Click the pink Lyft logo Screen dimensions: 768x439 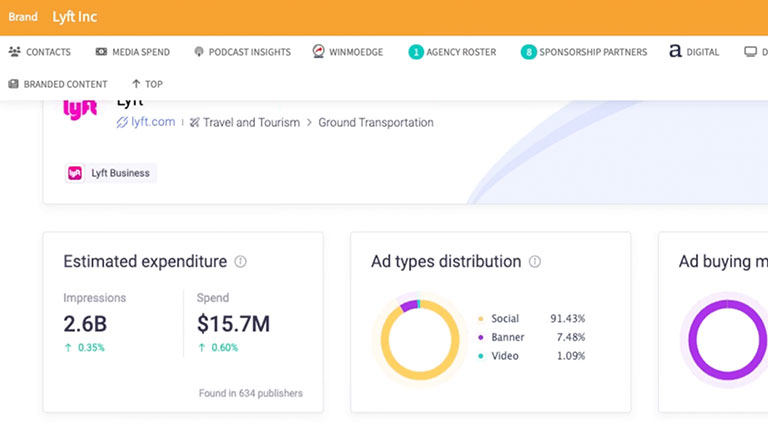[x=80, y=110]
